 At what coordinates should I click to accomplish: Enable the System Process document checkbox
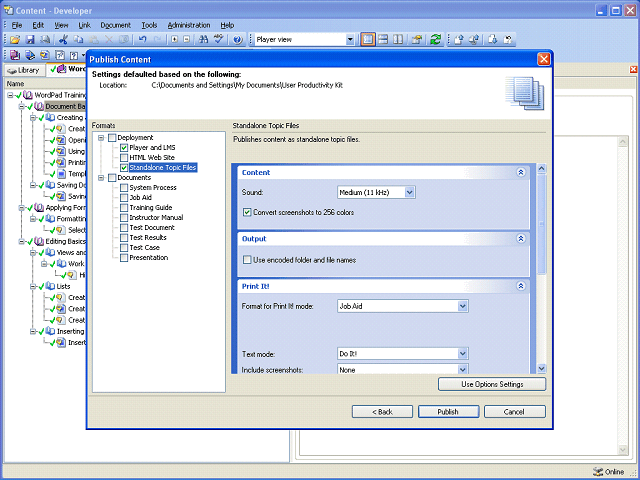click(x=124, y=188)
